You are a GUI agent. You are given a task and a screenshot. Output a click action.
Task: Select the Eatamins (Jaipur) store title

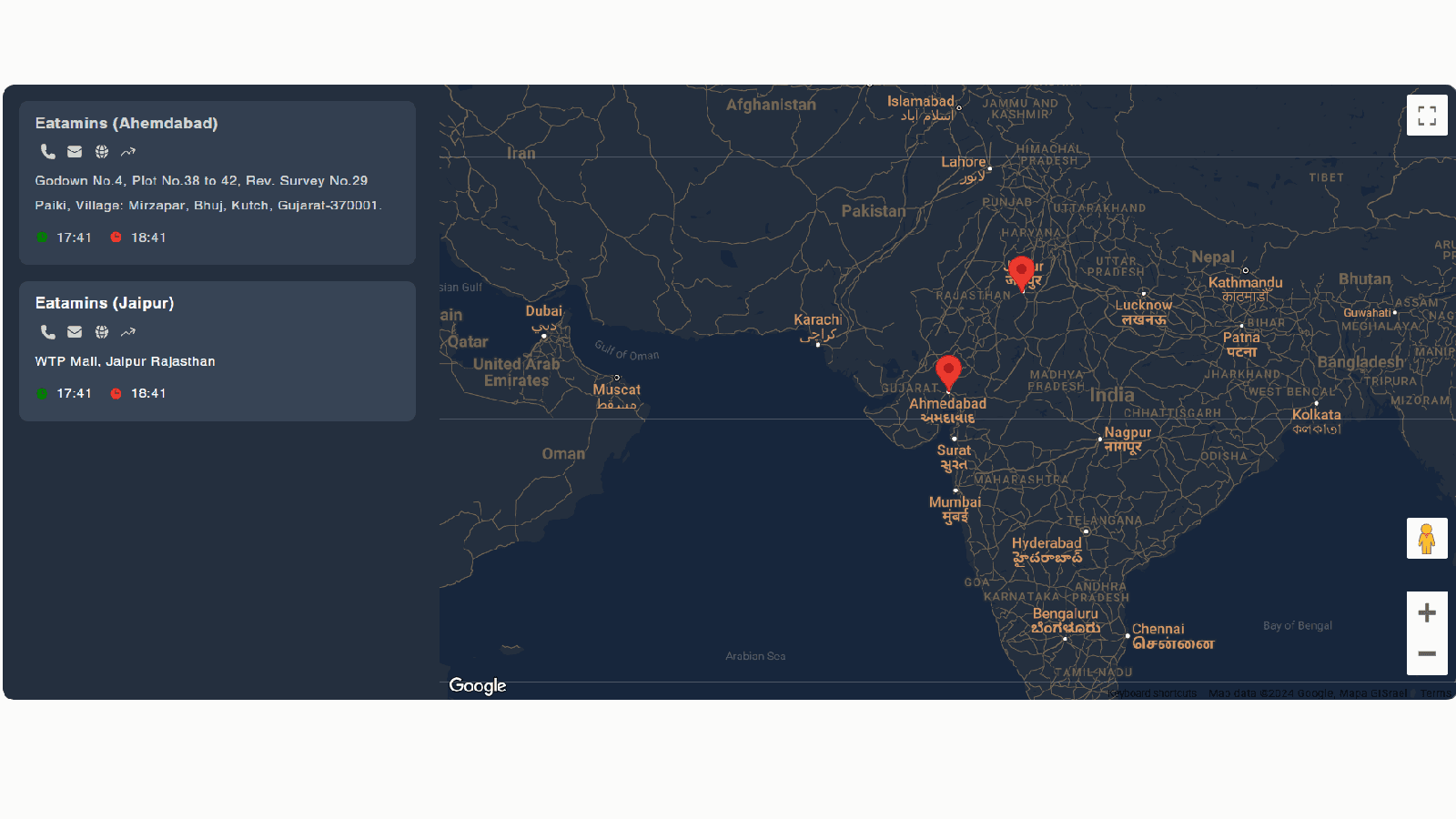[105, 303]
